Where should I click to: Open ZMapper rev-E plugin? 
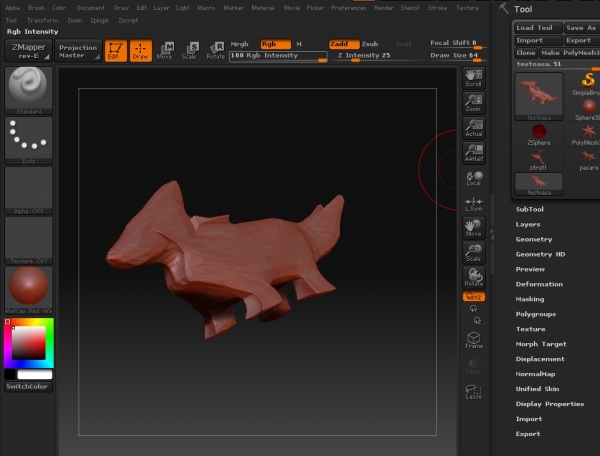point(29,50)
